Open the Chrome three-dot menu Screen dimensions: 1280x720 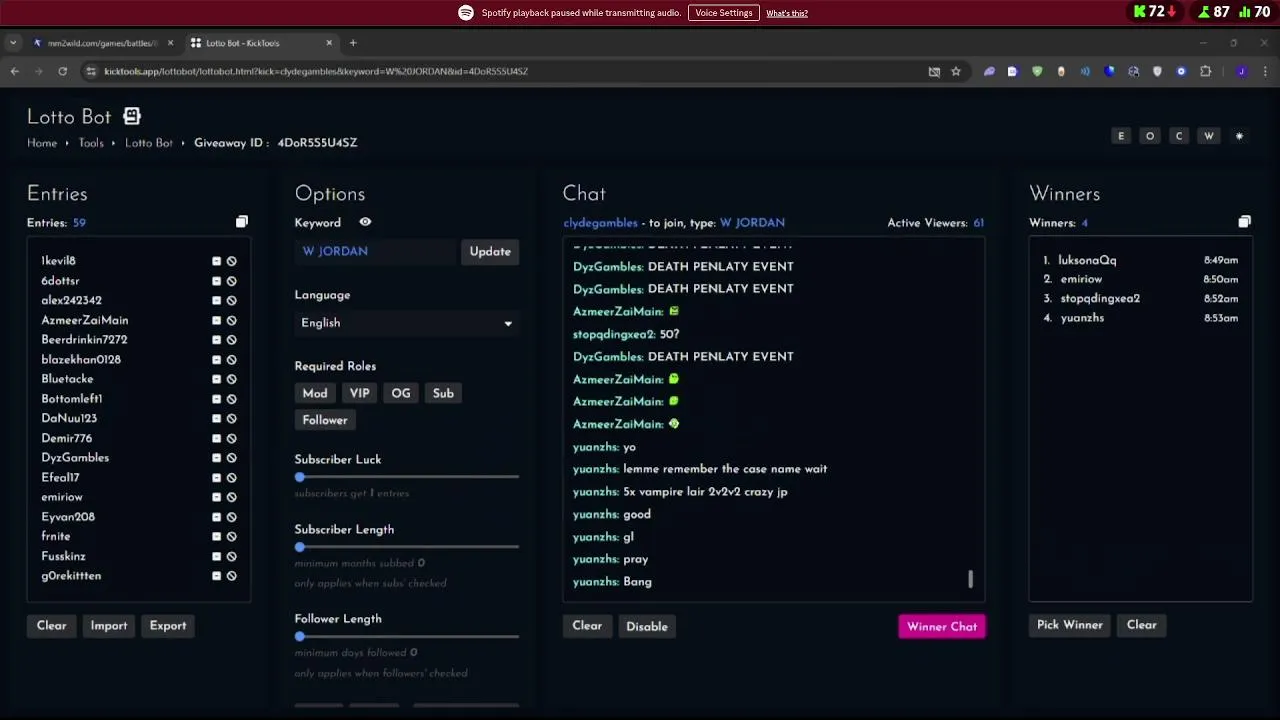coord(1265,71)
